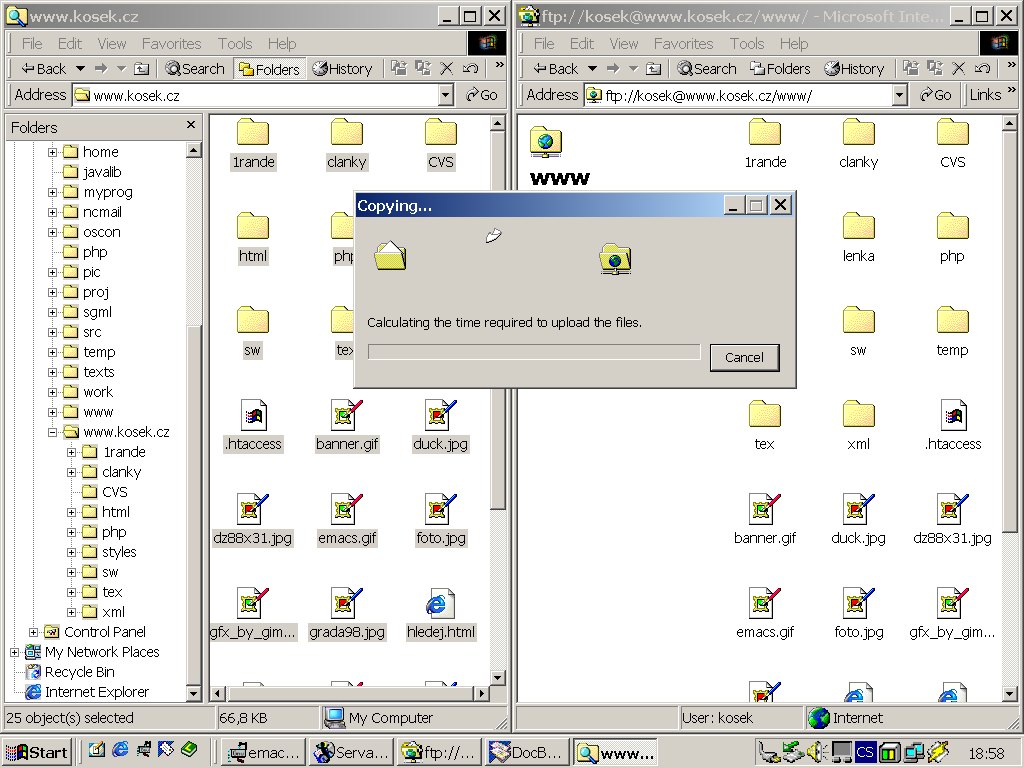The height and width of the screenshot is (768, 1024).
Task: Select temp folder in ftp window
Action: click(x=952, y=332)
